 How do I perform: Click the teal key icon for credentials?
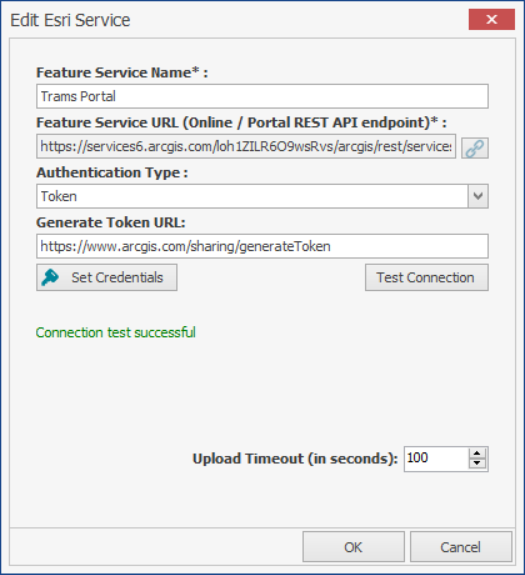[50, 277]
